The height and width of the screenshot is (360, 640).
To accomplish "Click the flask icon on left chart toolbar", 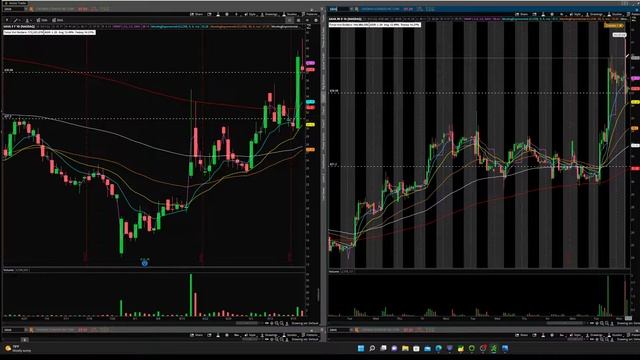I will coord(218,14).
